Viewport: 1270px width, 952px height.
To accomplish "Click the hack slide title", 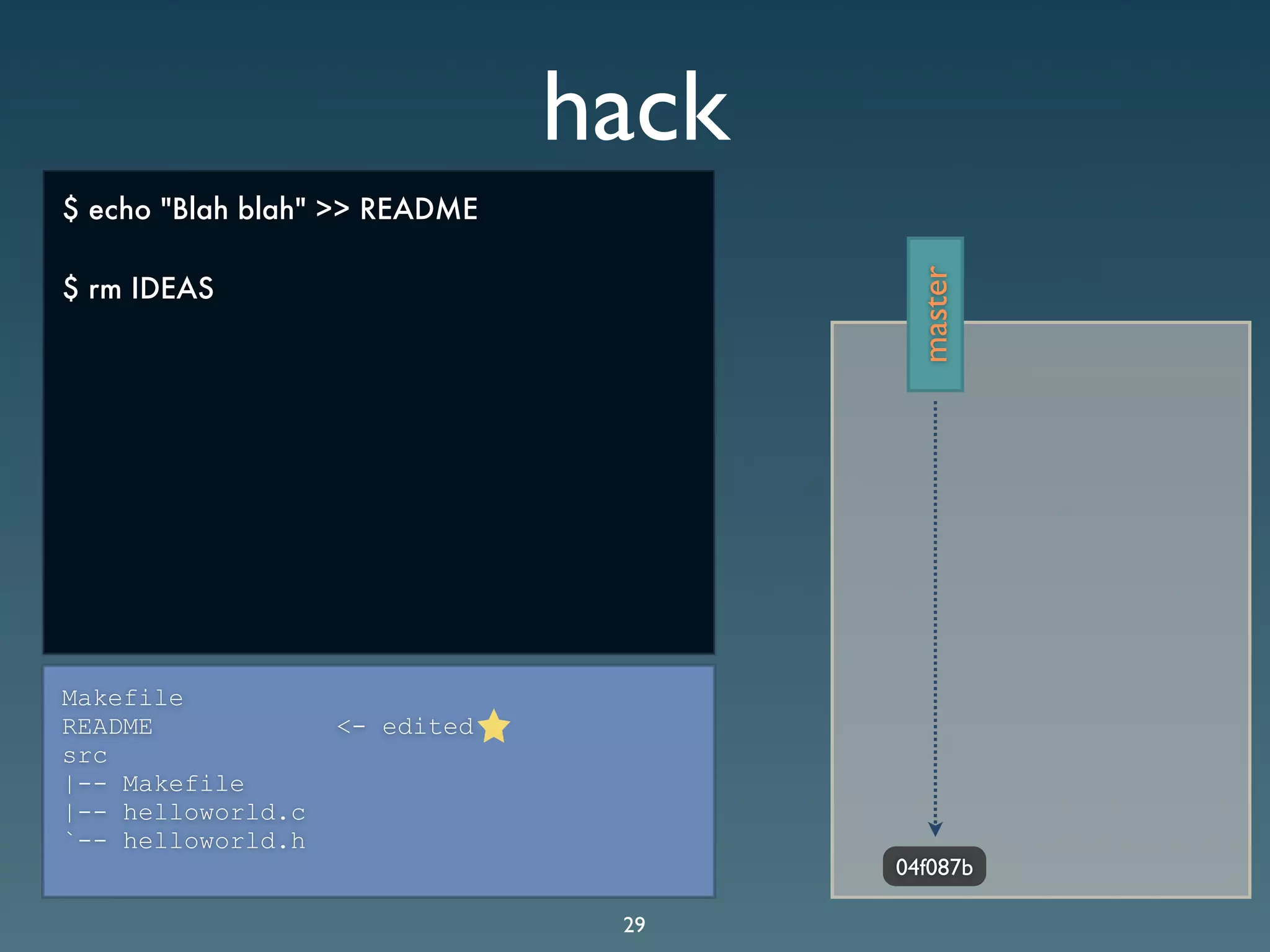I will tap(636, 108).
